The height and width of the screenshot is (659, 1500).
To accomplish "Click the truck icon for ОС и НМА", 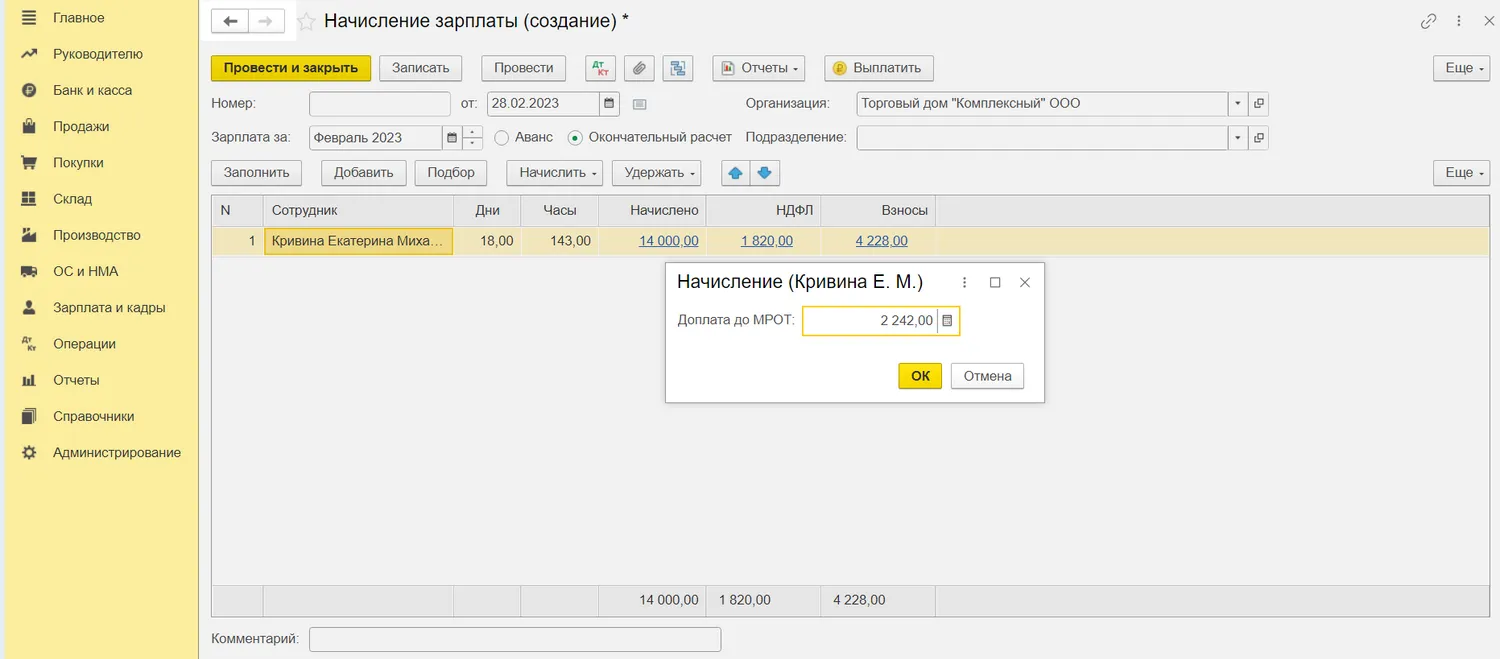I will click(x=29, y=271).
